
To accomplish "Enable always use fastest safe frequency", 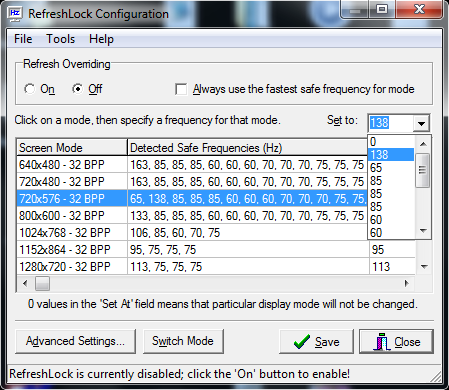I will pyautogui.click(x=181, y=89).
